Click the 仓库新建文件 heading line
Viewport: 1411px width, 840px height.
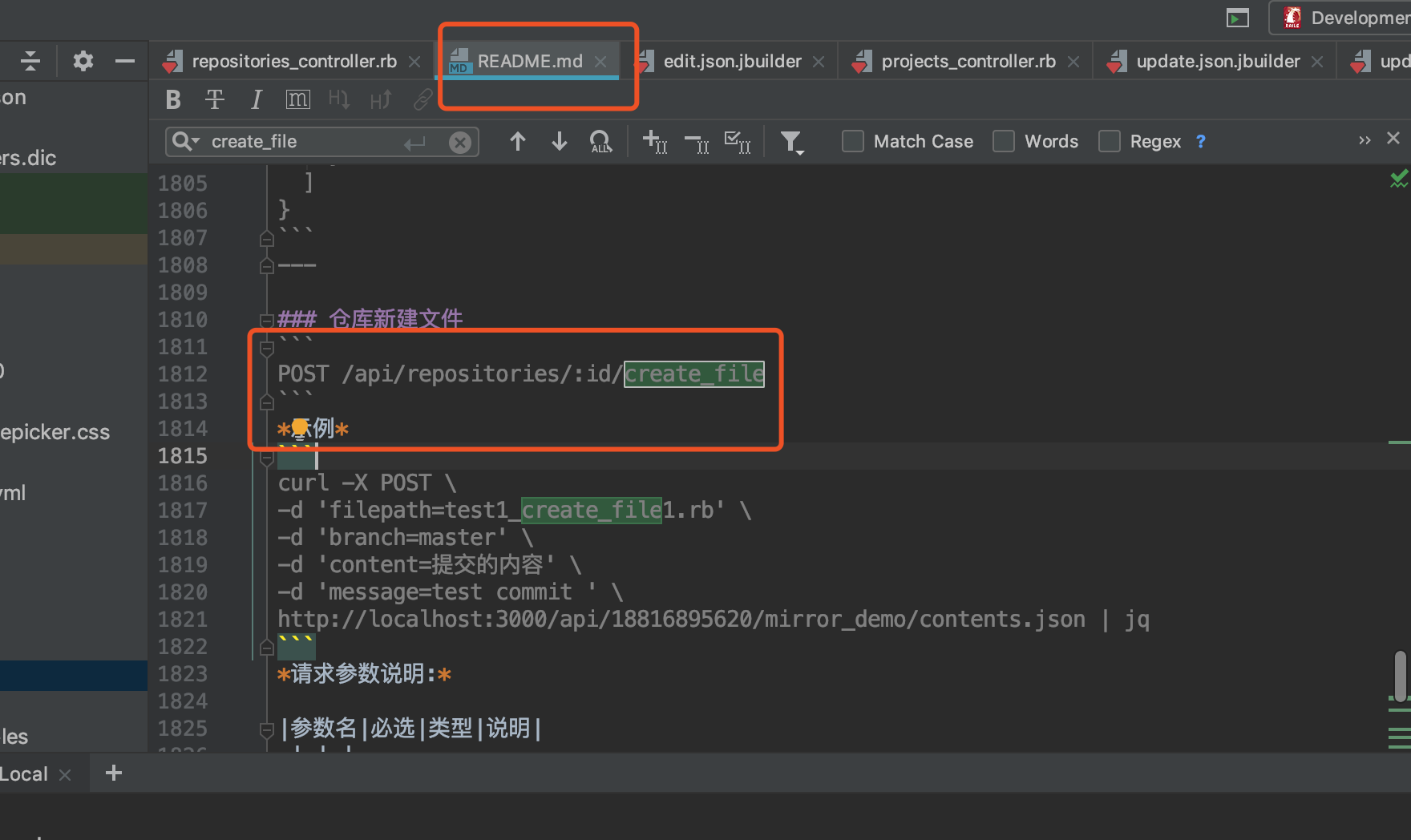pos(370,320)
